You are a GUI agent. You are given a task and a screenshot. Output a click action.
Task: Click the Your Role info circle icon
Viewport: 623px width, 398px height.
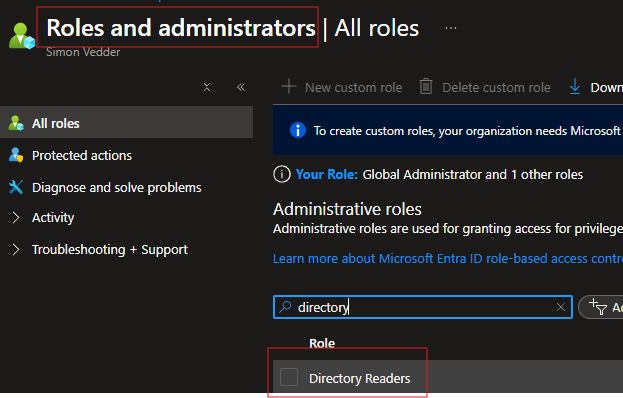click(x=282, y=174)
